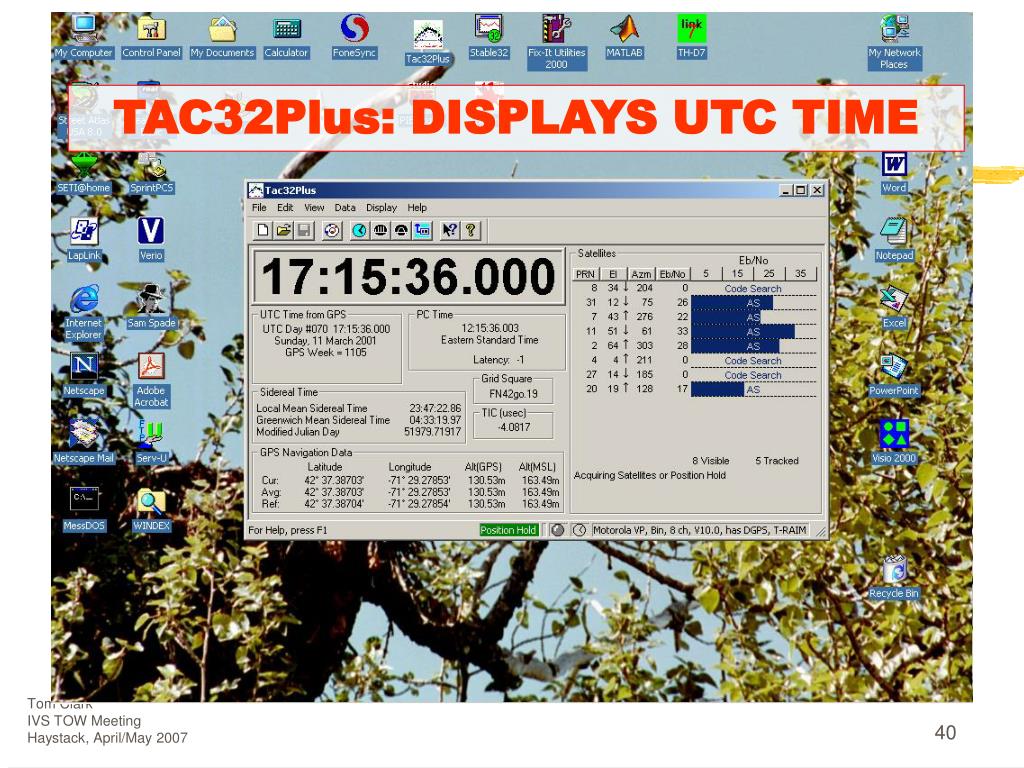The width and height of the screenshot is (1024, 768).
Task: Select the MATLAB desktop icon
Action: (624, 37)
